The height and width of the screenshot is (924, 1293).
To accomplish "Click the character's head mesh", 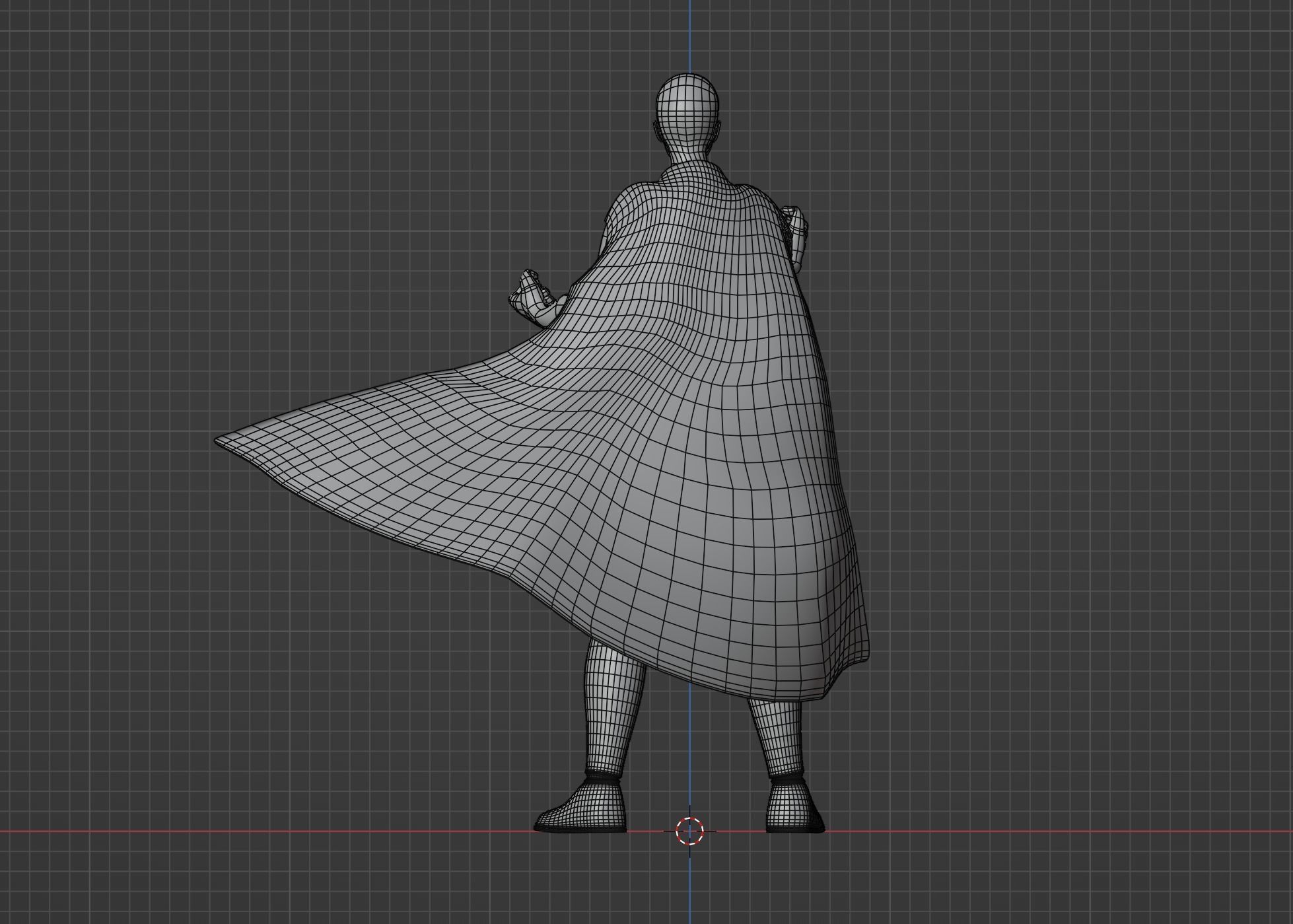I will 687,112.
